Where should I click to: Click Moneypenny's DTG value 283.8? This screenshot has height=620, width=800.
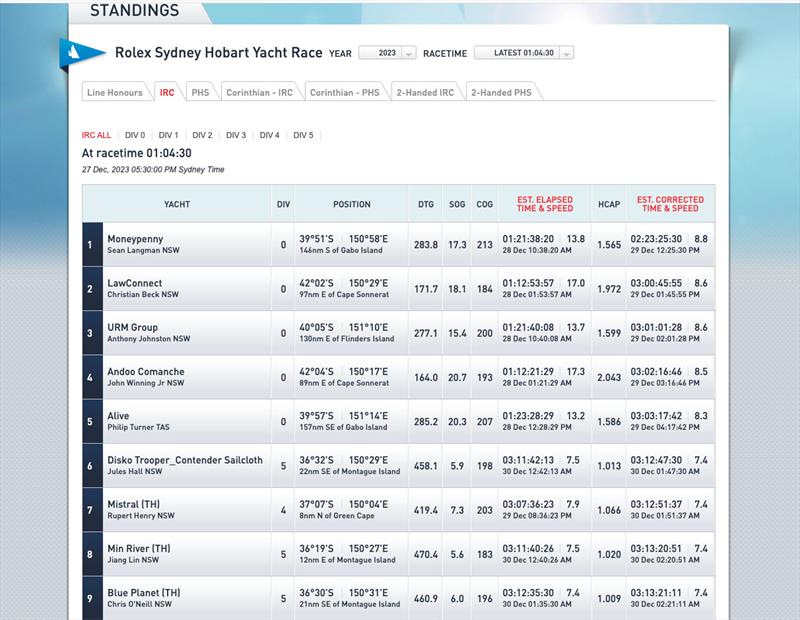pos(426,245)
